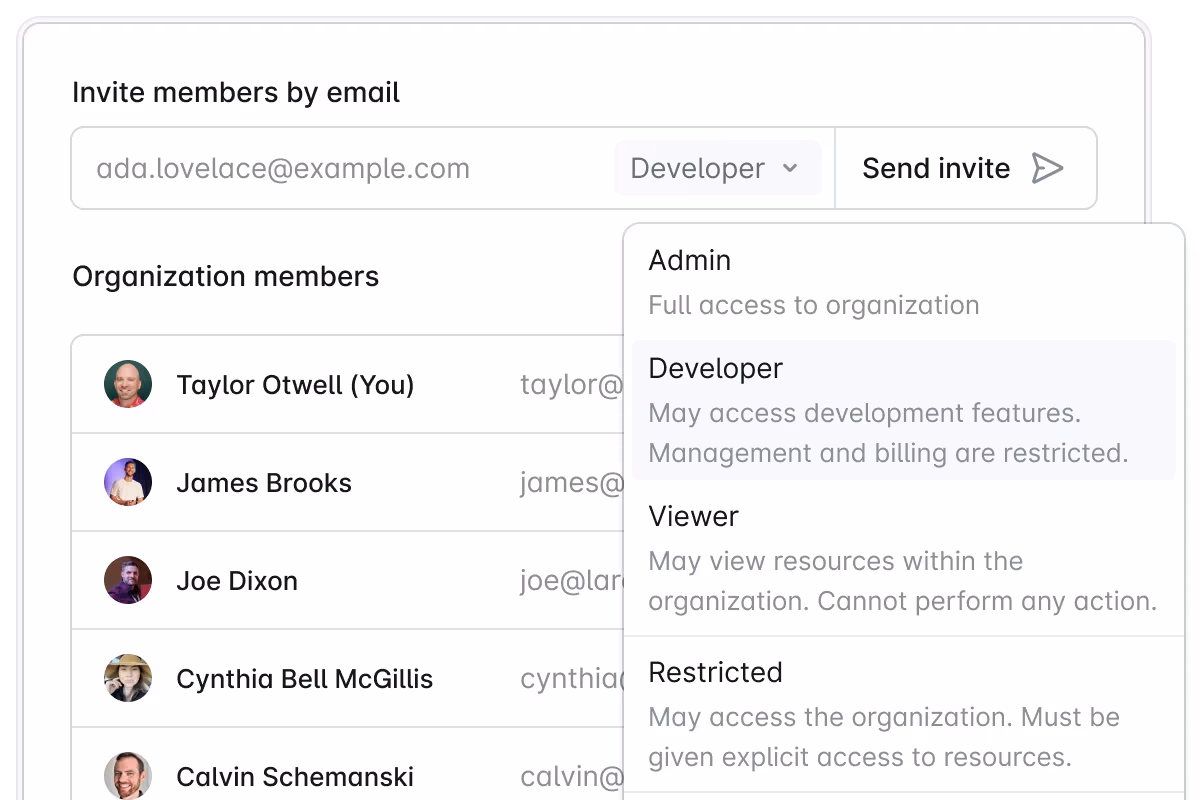Click the calvin@ email text
Viewport: 1200px width, 800px height.
(x=571, y=778)
